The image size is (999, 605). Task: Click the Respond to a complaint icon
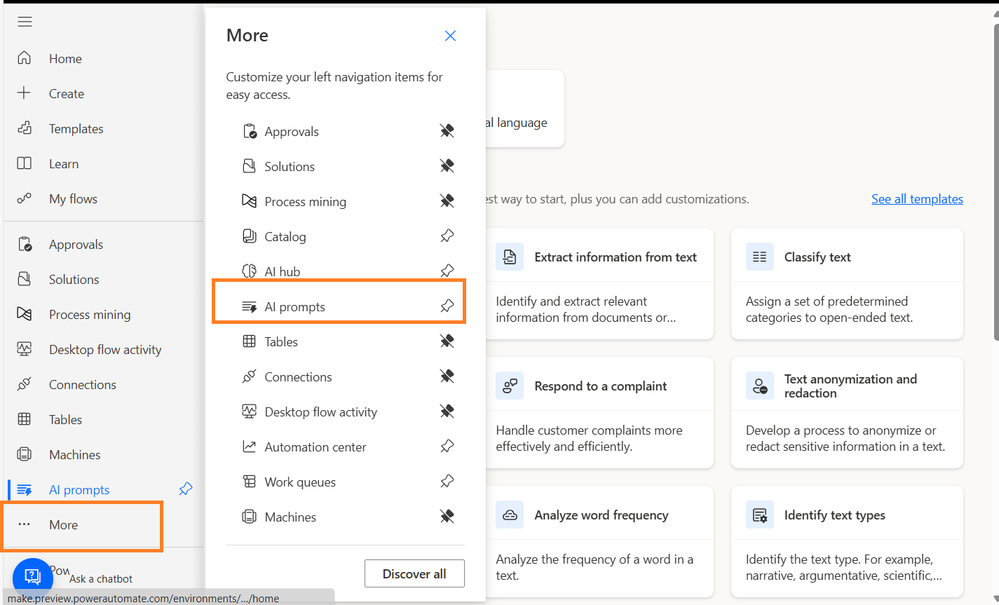tap(510, 386)
